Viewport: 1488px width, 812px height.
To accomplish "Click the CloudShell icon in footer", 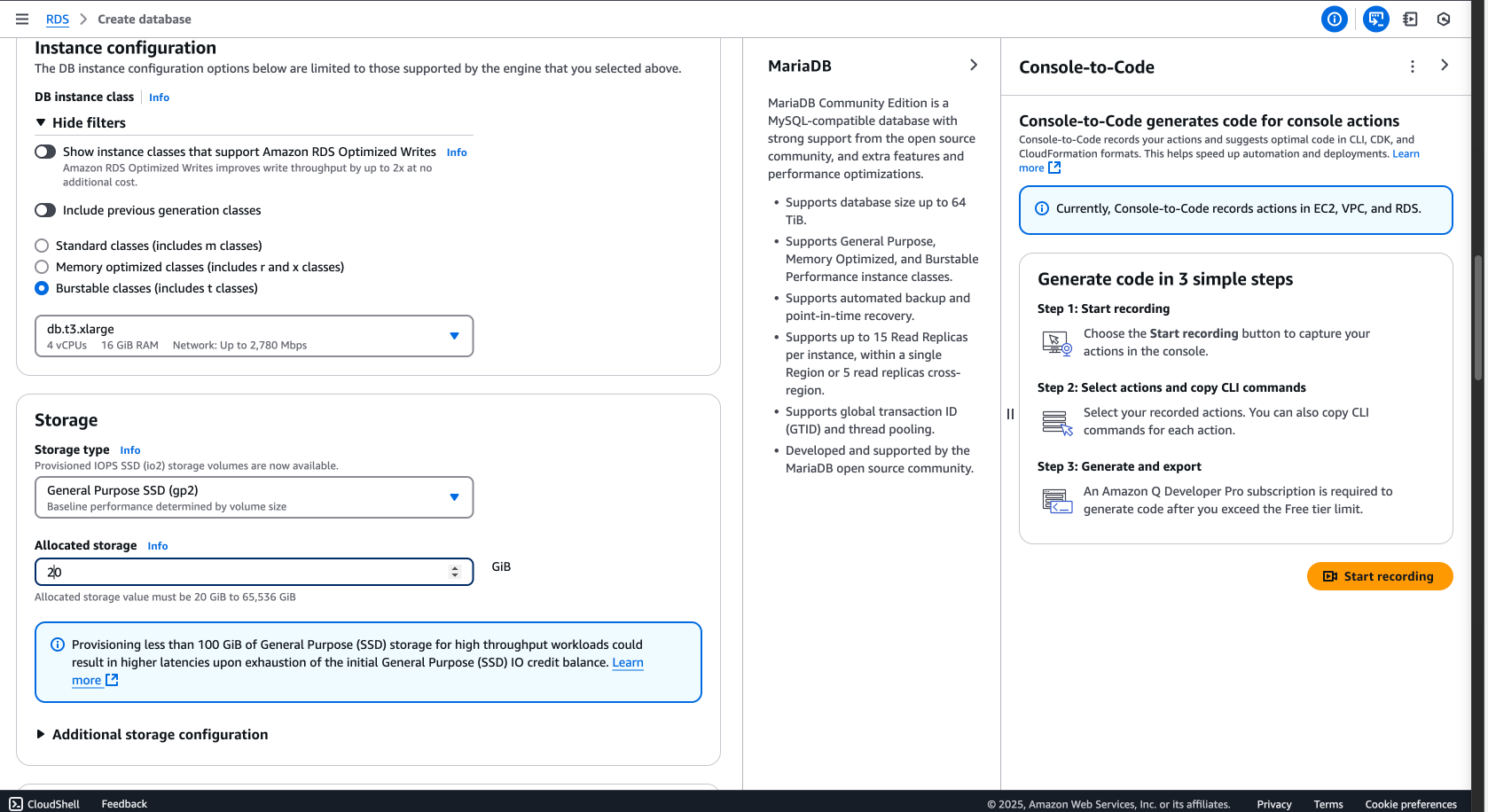I will click(16, 804).
